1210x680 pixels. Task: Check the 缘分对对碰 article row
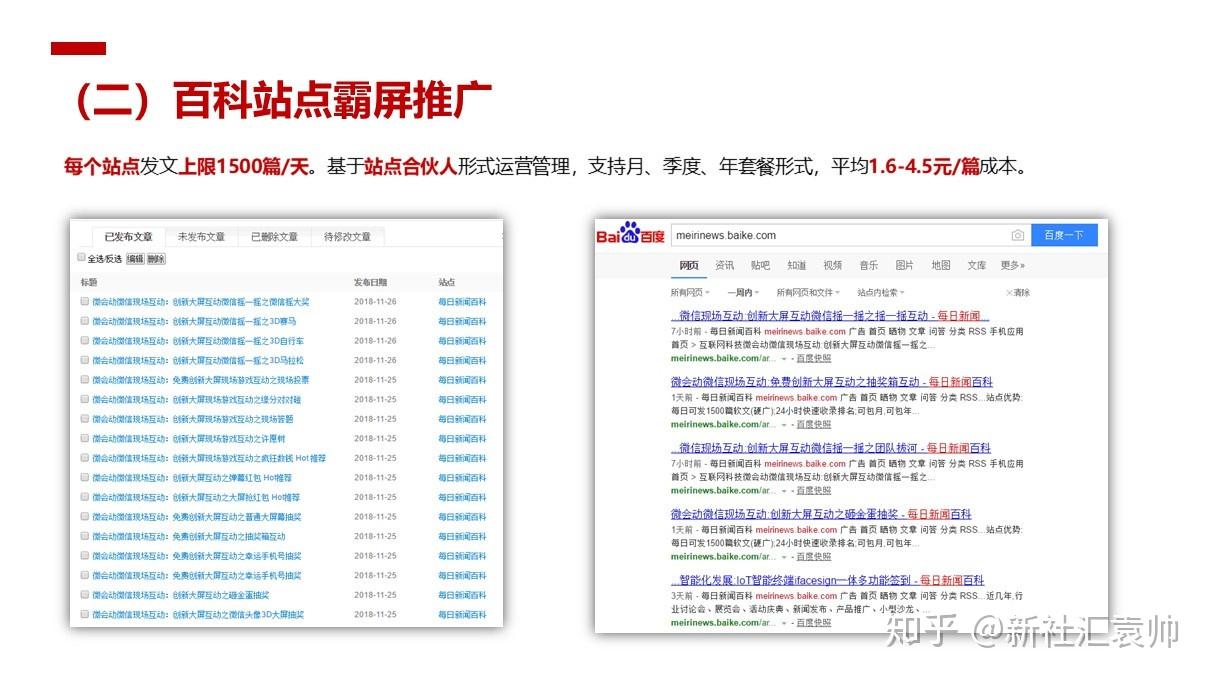click(85, 399)
